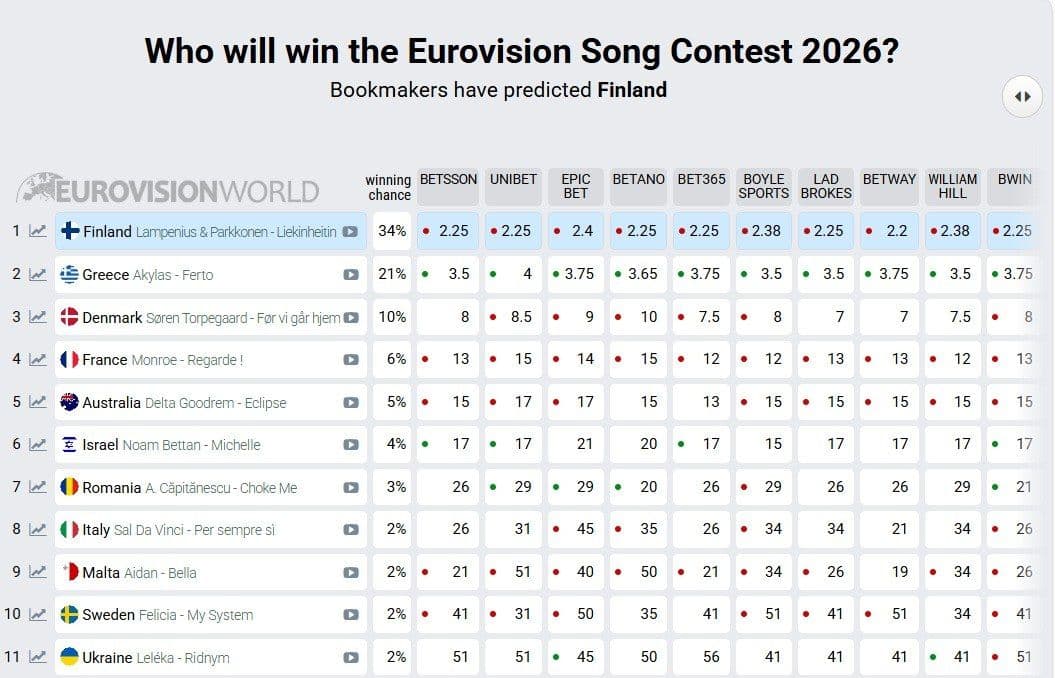Toggle the left-right arrows scroll button
The height and width of the screenshot is (678, 1055).
point(1022,97)
